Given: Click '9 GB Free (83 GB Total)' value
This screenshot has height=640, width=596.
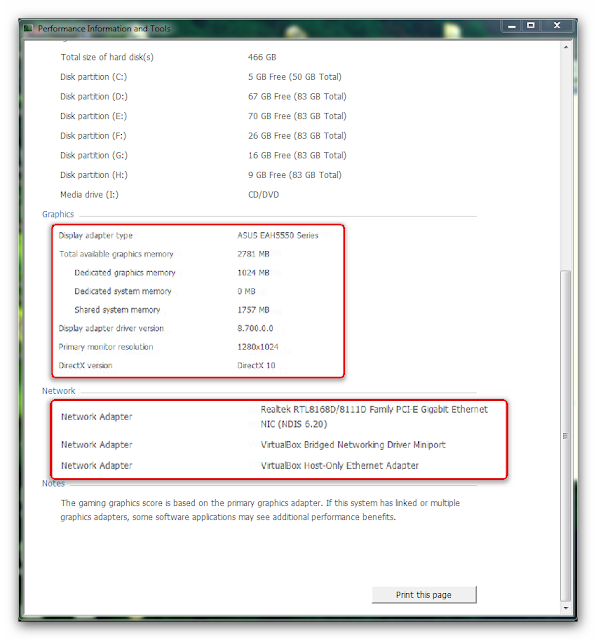Looking at the screenshot, I should tap(295, 175).
